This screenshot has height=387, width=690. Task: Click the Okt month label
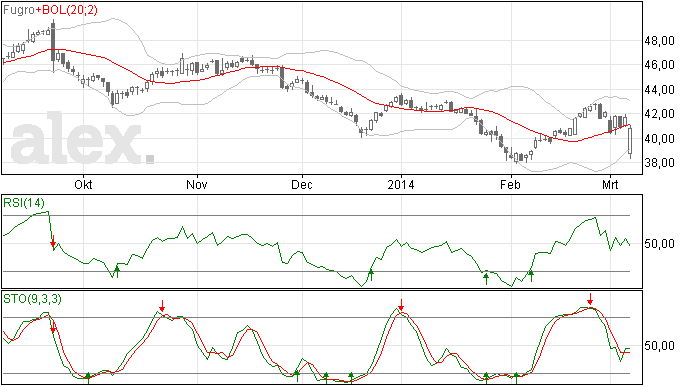click(x=83, y=184)
